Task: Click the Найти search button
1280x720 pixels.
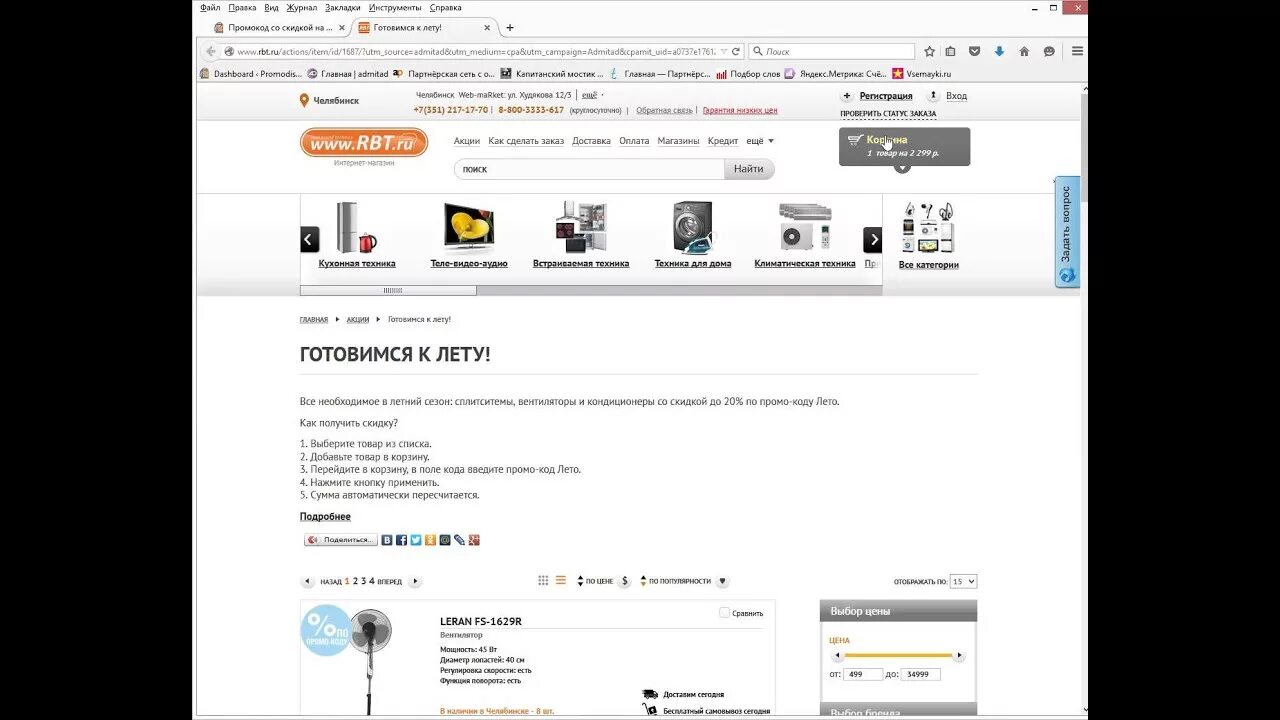Action: (748, 169)
